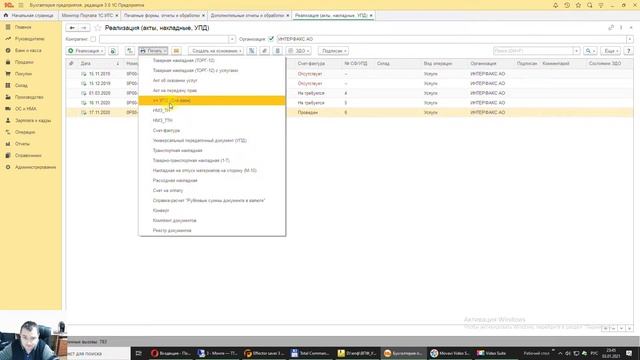Click the list icon before ЭДО
640x360 pixels.
pyautogui.click(x=277, y=51)
